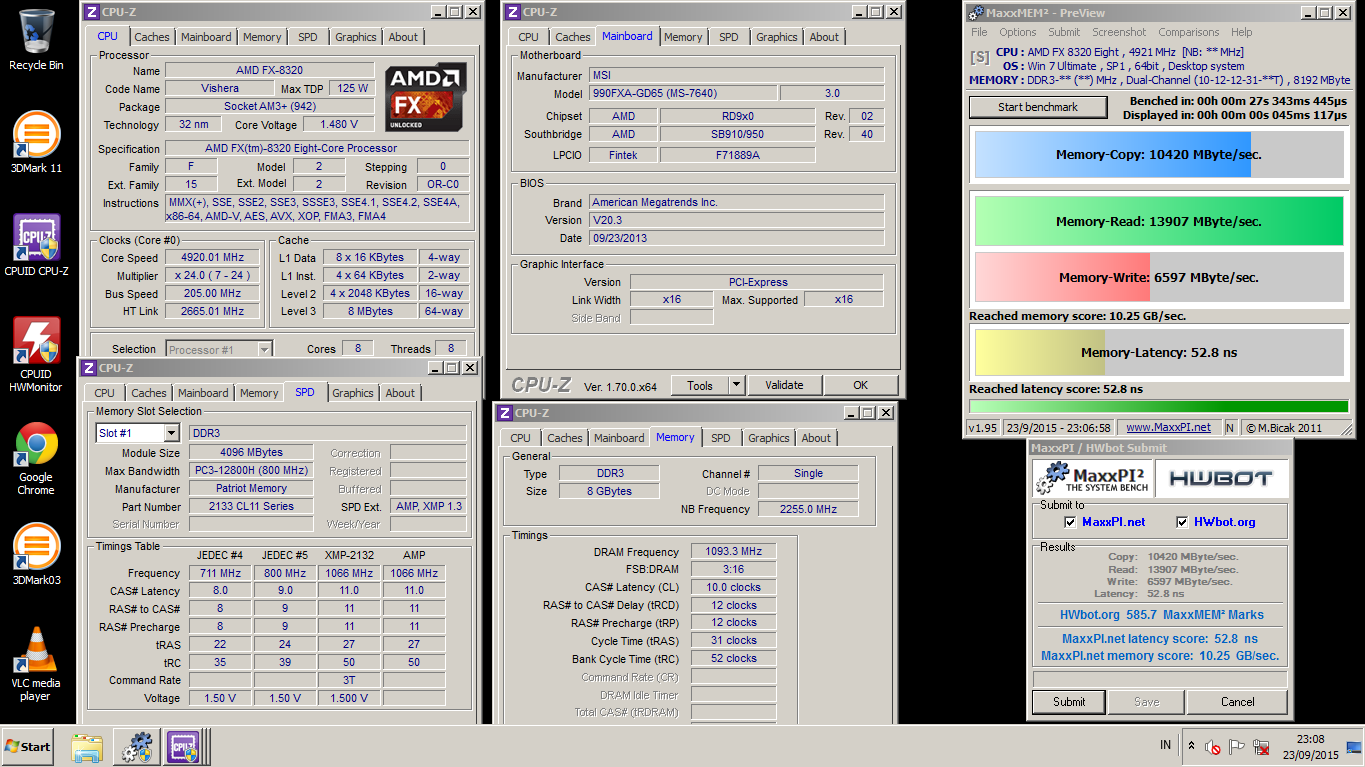Click MaxxMEM² title bar app icon
The image size is (1365, 767).
[975, 12]
